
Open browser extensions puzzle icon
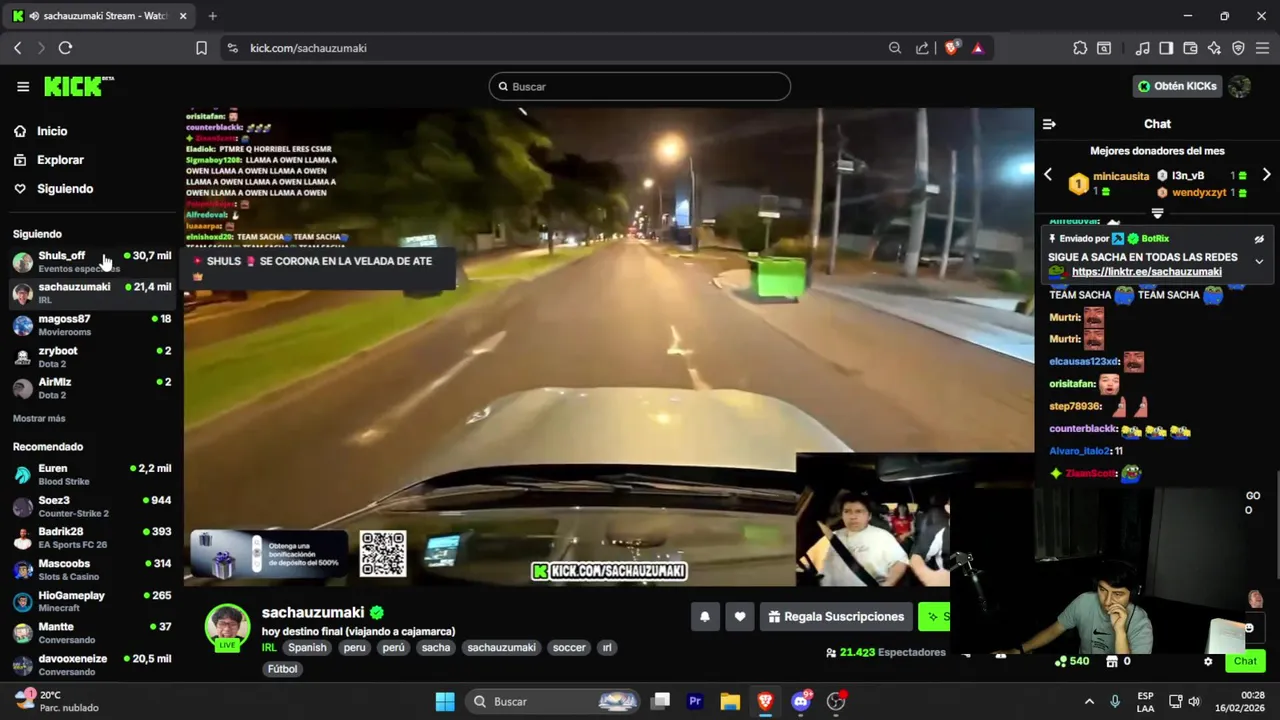1080,48
